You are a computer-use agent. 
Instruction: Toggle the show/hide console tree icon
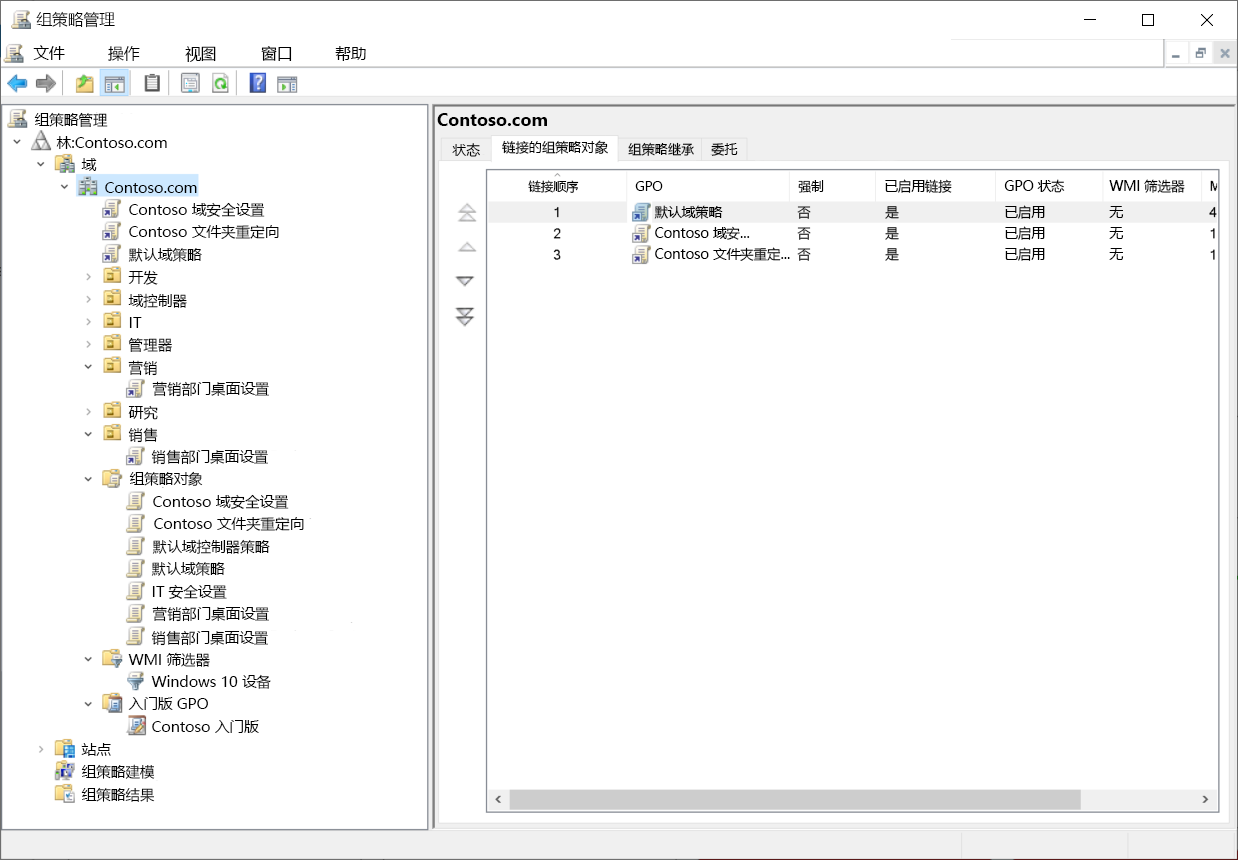[115, 84]
